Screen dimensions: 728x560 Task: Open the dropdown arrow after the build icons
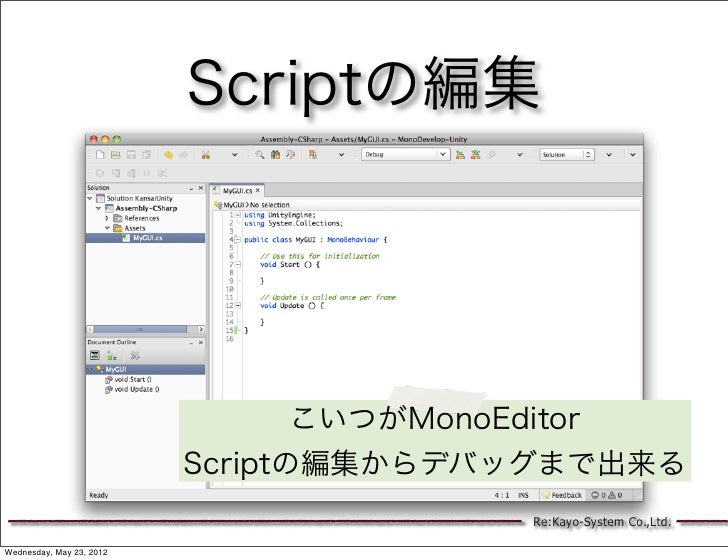[520, 155]
